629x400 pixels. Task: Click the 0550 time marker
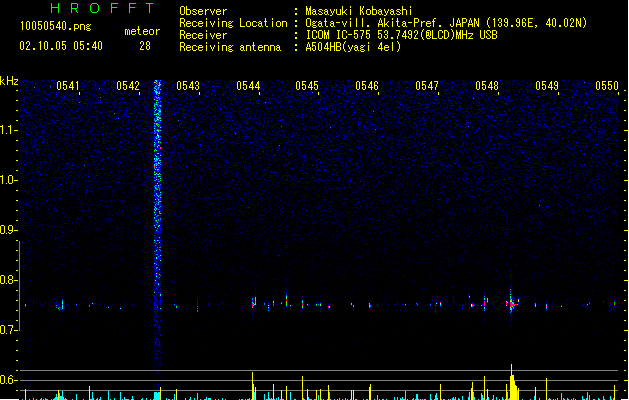[x=607, y=86]
